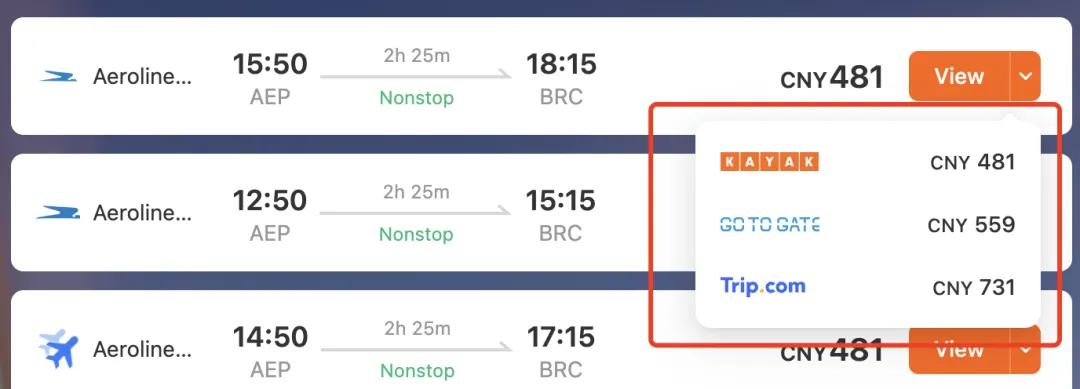Screen dimensions: 1080x389
Task: Open the 12:50 AEP departure flight card
Action: click(x=331, y=212)
